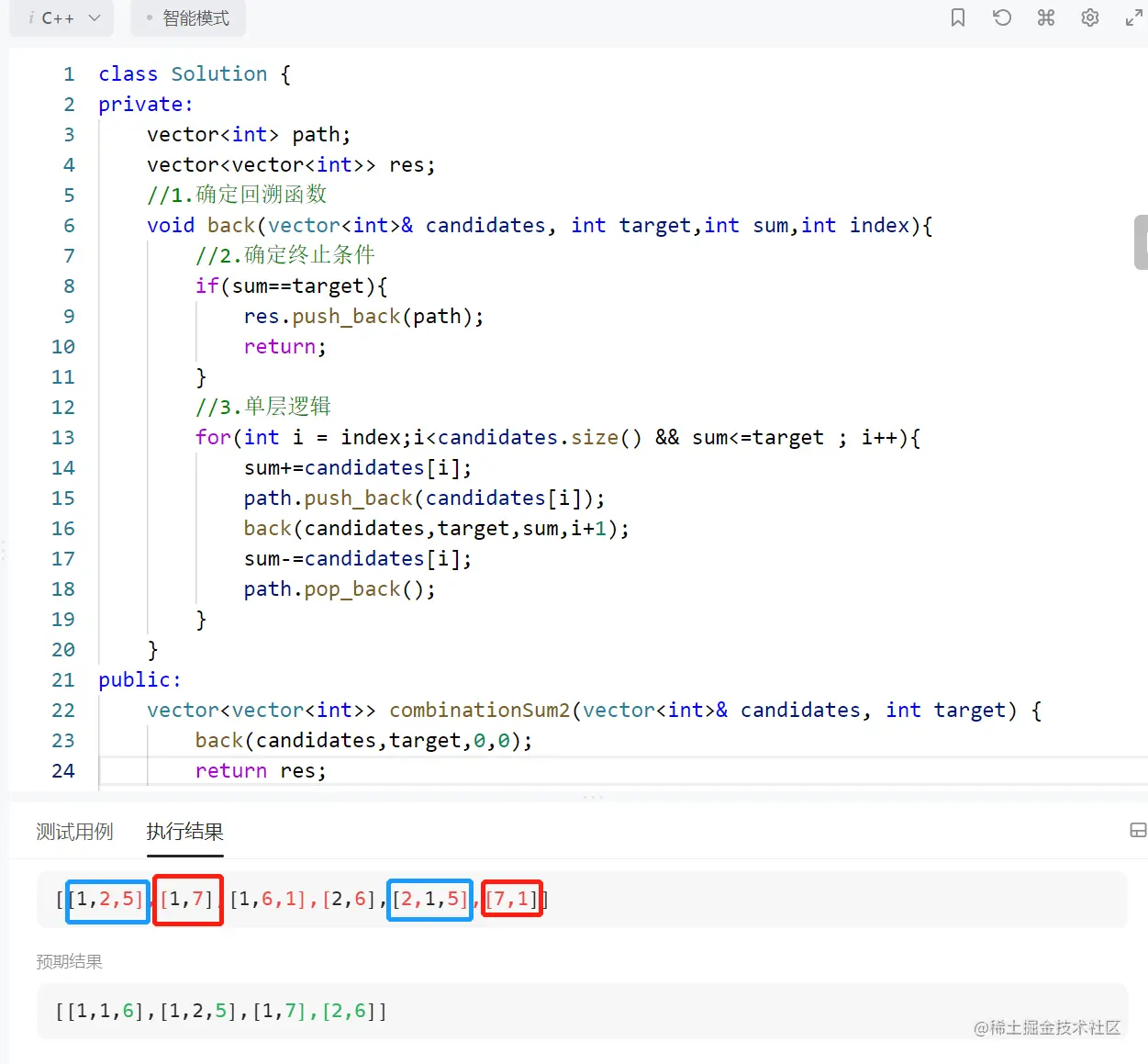Click 'vector<vector<int>> res;' declaration
The image size is (1148, 1064).
tap(291, 165)
